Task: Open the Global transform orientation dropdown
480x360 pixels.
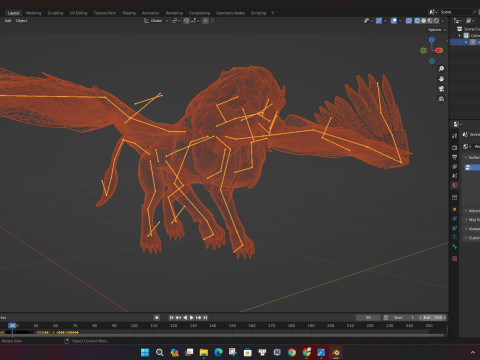Action: coord(156,21)
